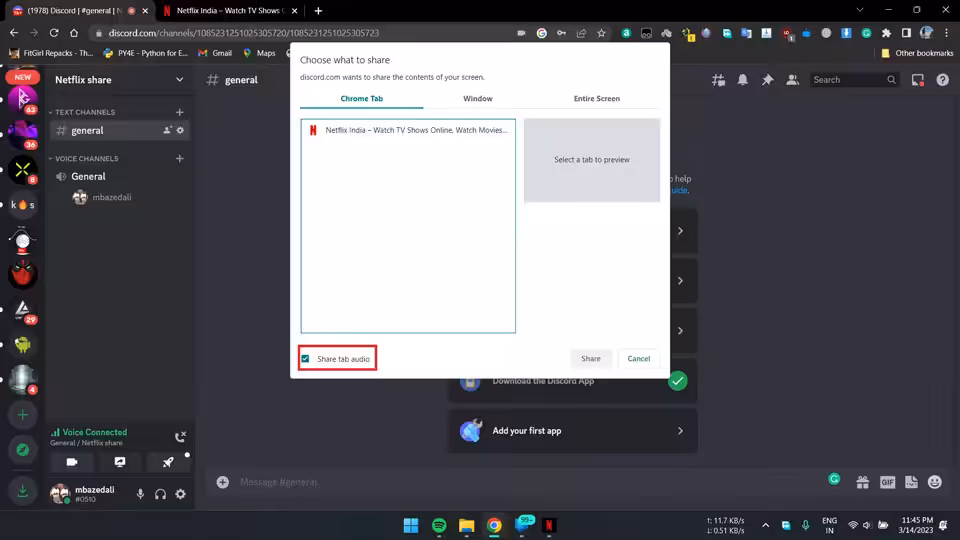Click the Discord address bar URL

244,33
